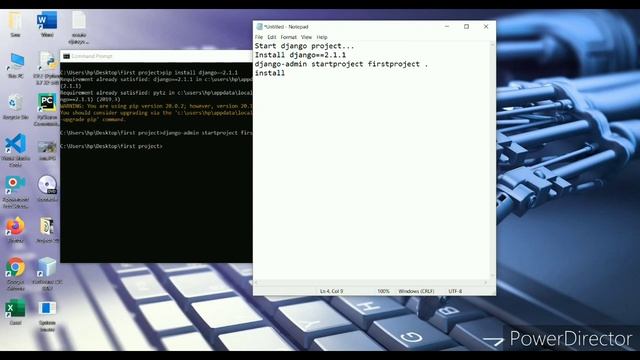This screenshot has width=640, height=360.
Task: Launch Excel from the desktop
Action: (x=15, y=309)
